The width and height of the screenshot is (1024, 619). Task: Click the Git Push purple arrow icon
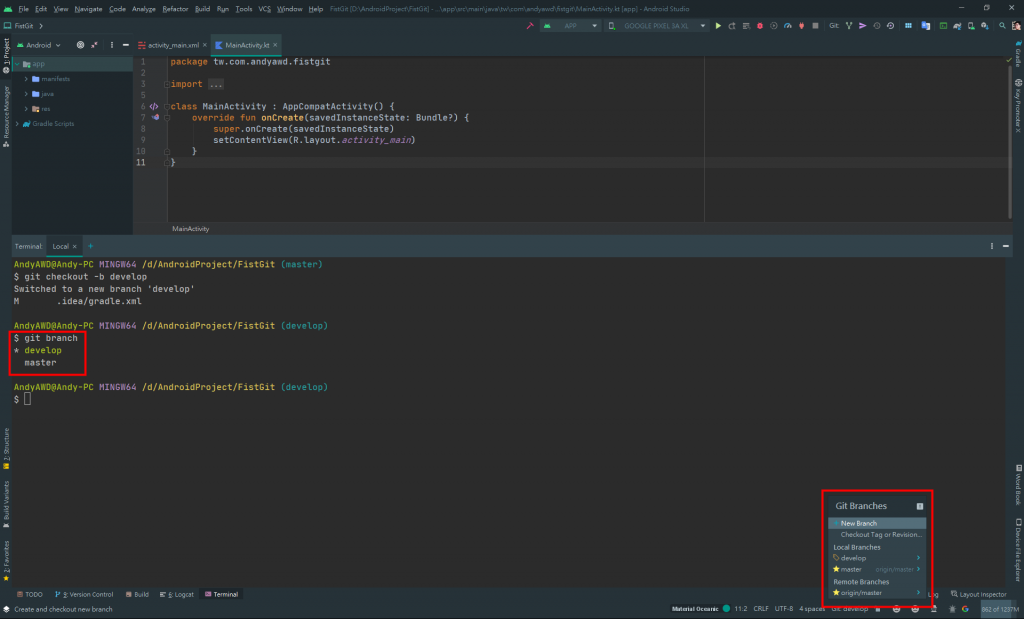863,26
